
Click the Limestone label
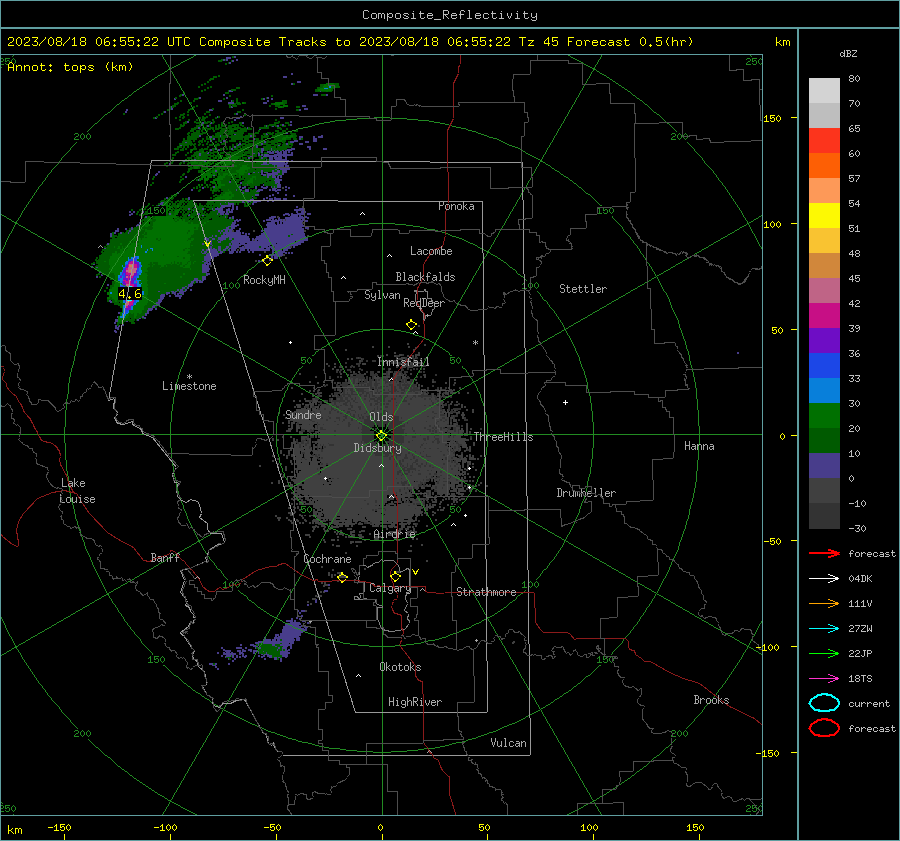point(189,386)
